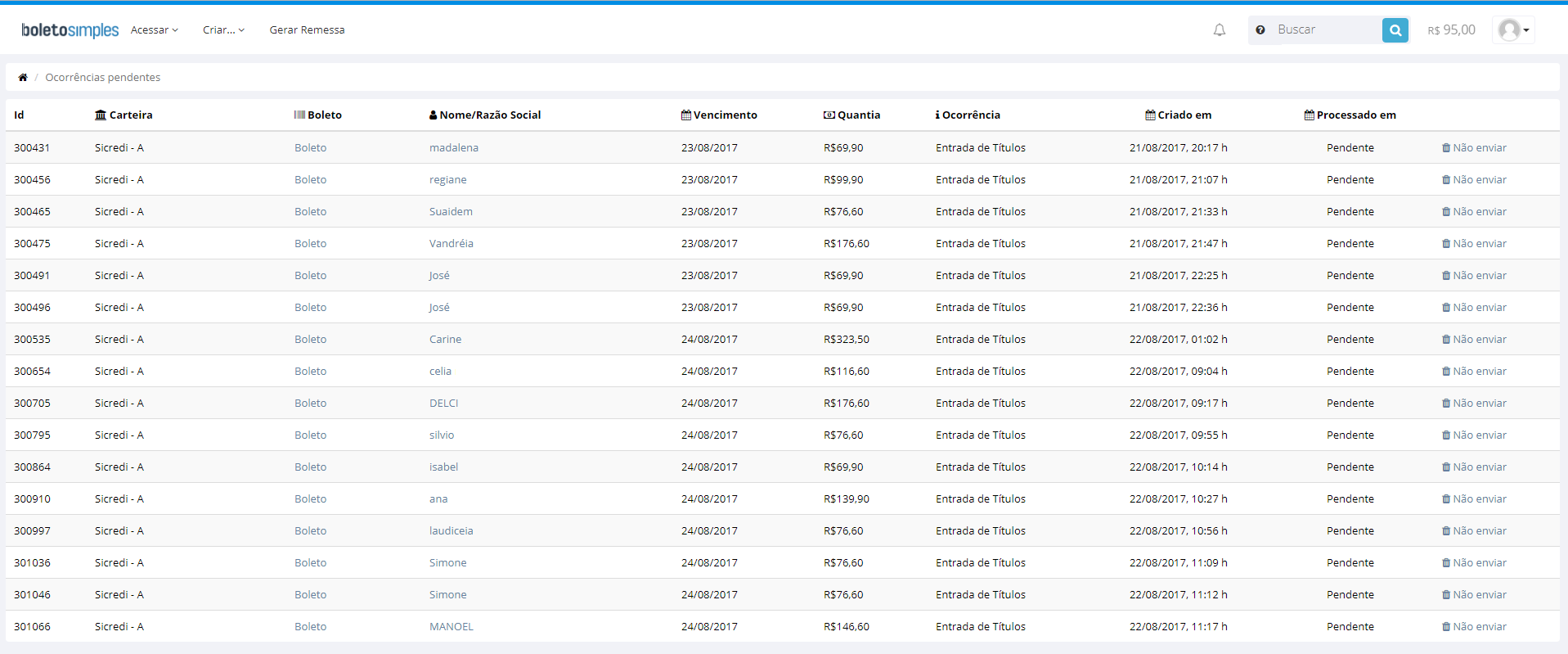
Task: Expand the Criar... dropdown menu
Action: 223,30
